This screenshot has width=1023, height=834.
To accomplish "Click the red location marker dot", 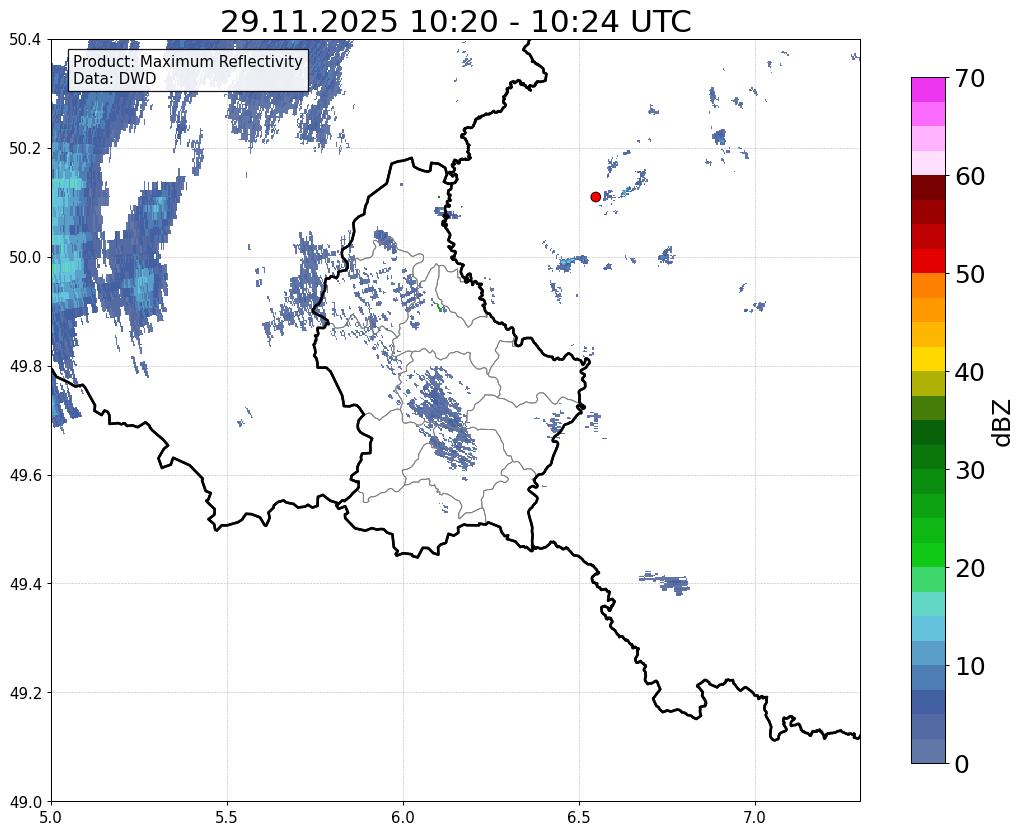I will (x=596, y=196).
